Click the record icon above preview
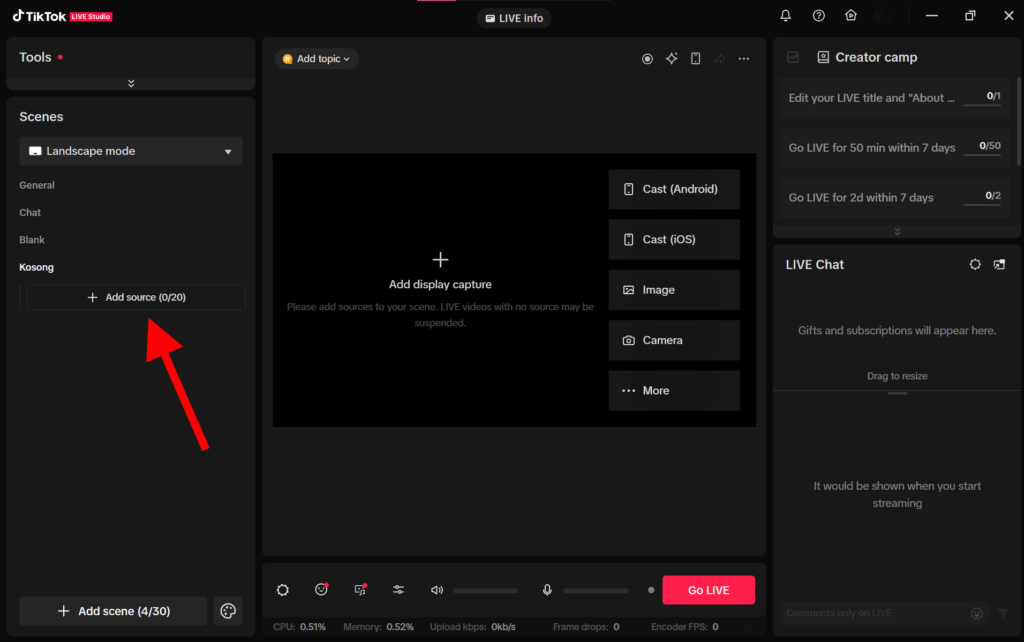This screenshot has height=642, width=1024. [x=647, y=59]
